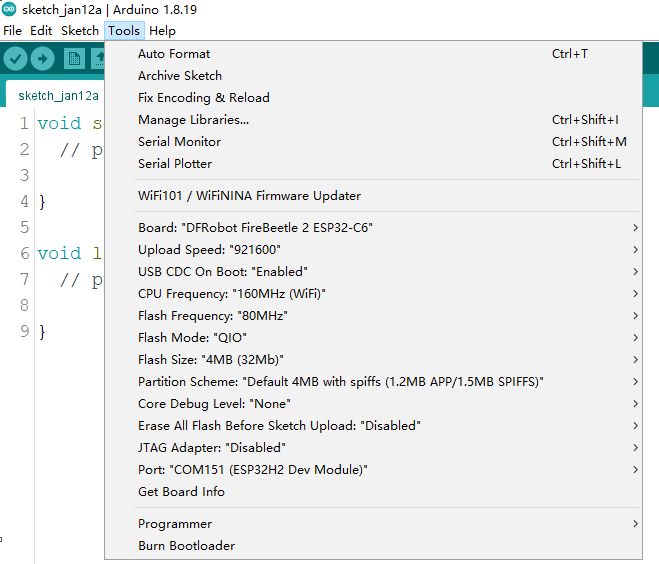
Task: Open Manage Libraries...
Action: [373, 120]
